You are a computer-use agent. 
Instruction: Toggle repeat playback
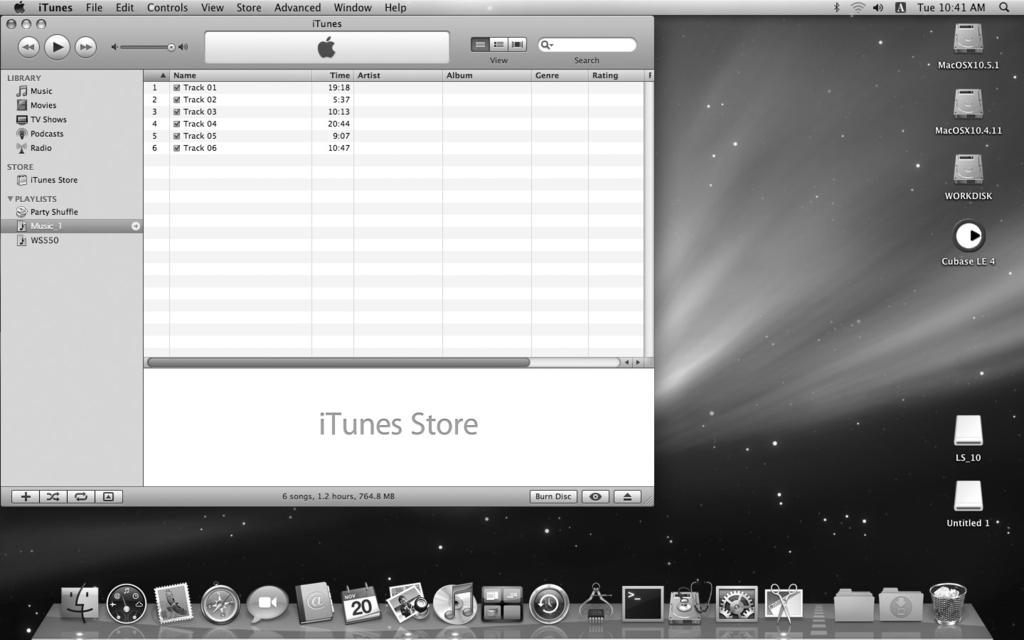[x=81, y=497]
